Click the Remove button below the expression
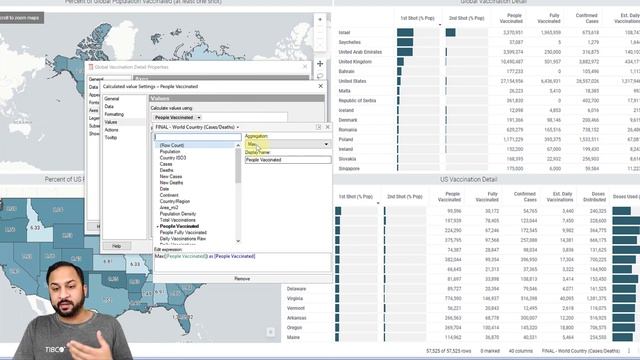Screen dimensions: 640x360 point(242,279)
